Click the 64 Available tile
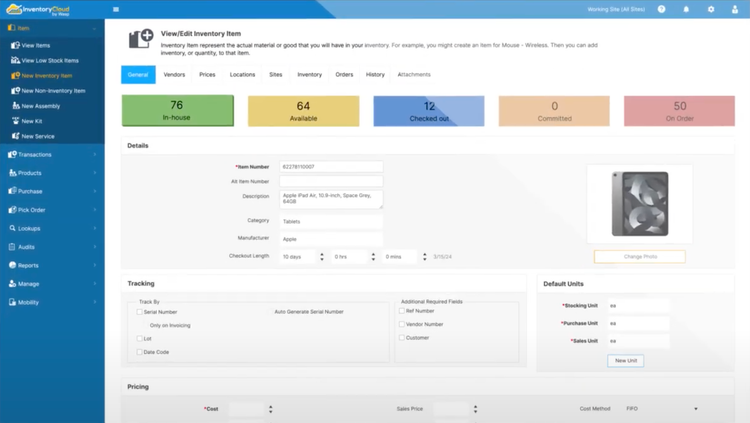The height and width of the screenshot is (423, 750). [x=303, y=111]
